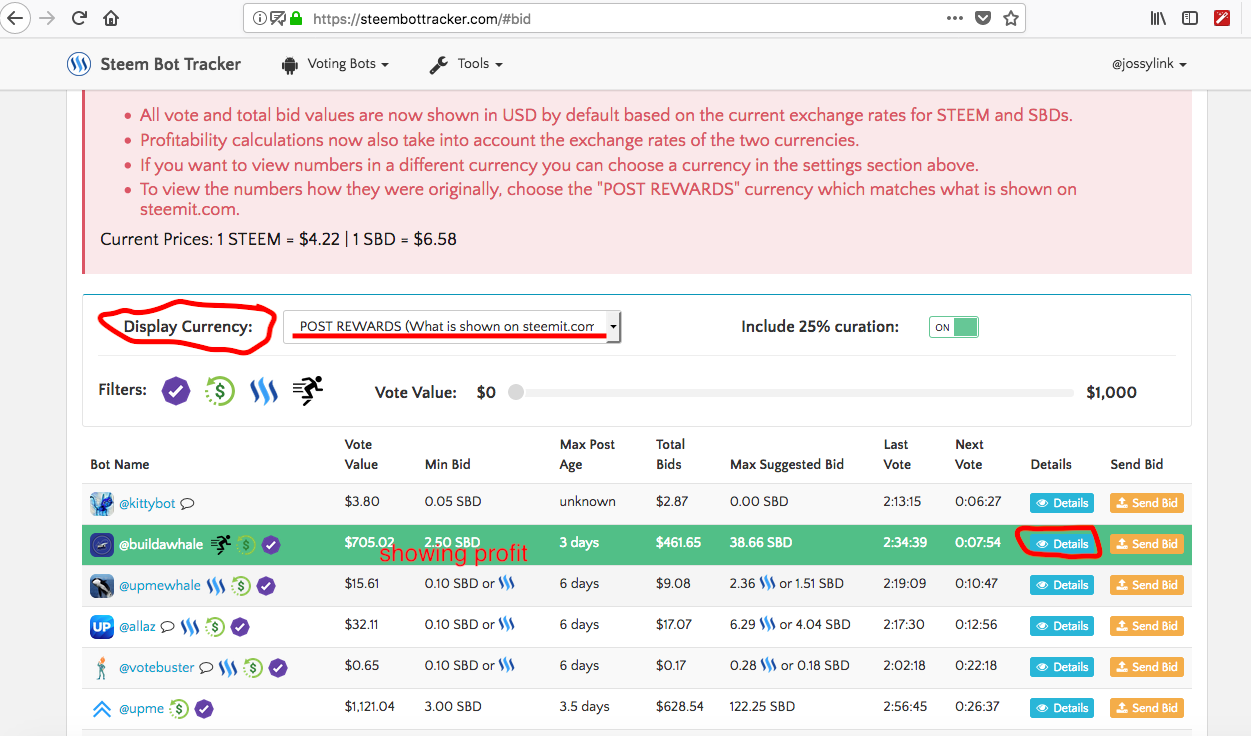Click the Total Bids column header

670,454
